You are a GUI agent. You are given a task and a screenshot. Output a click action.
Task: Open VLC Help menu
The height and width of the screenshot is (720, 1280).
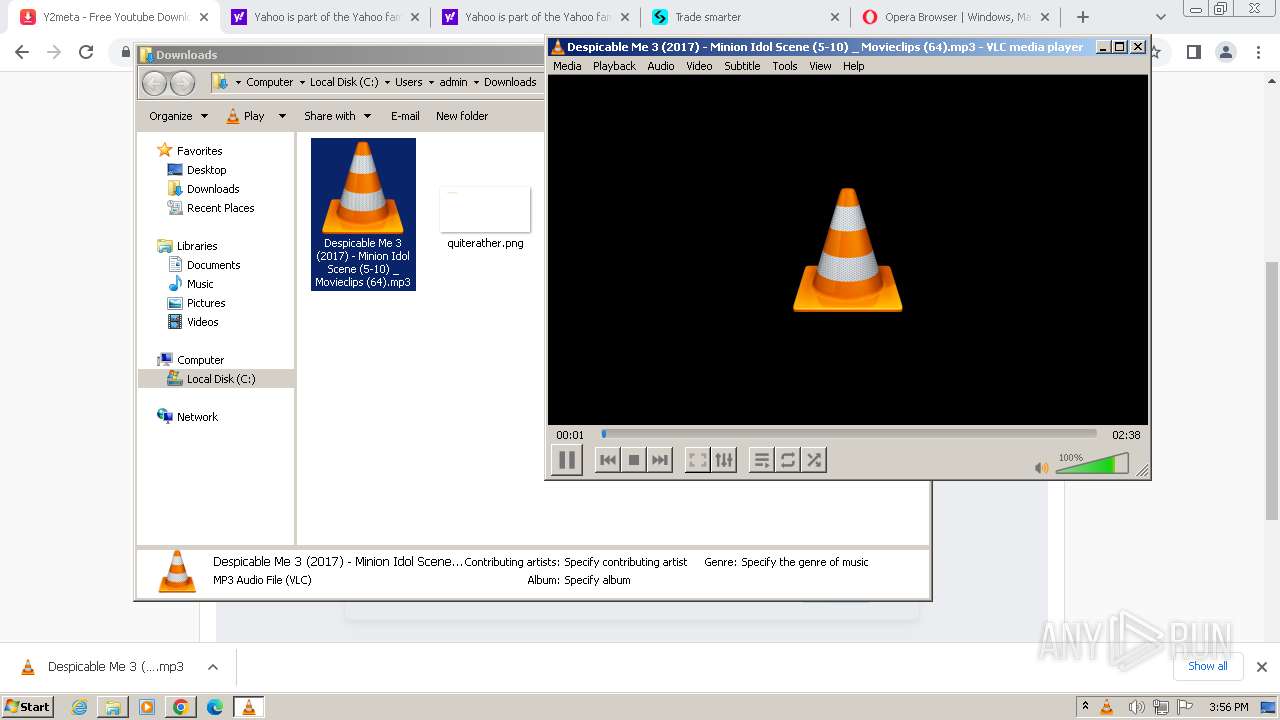[x=853, y=66]
